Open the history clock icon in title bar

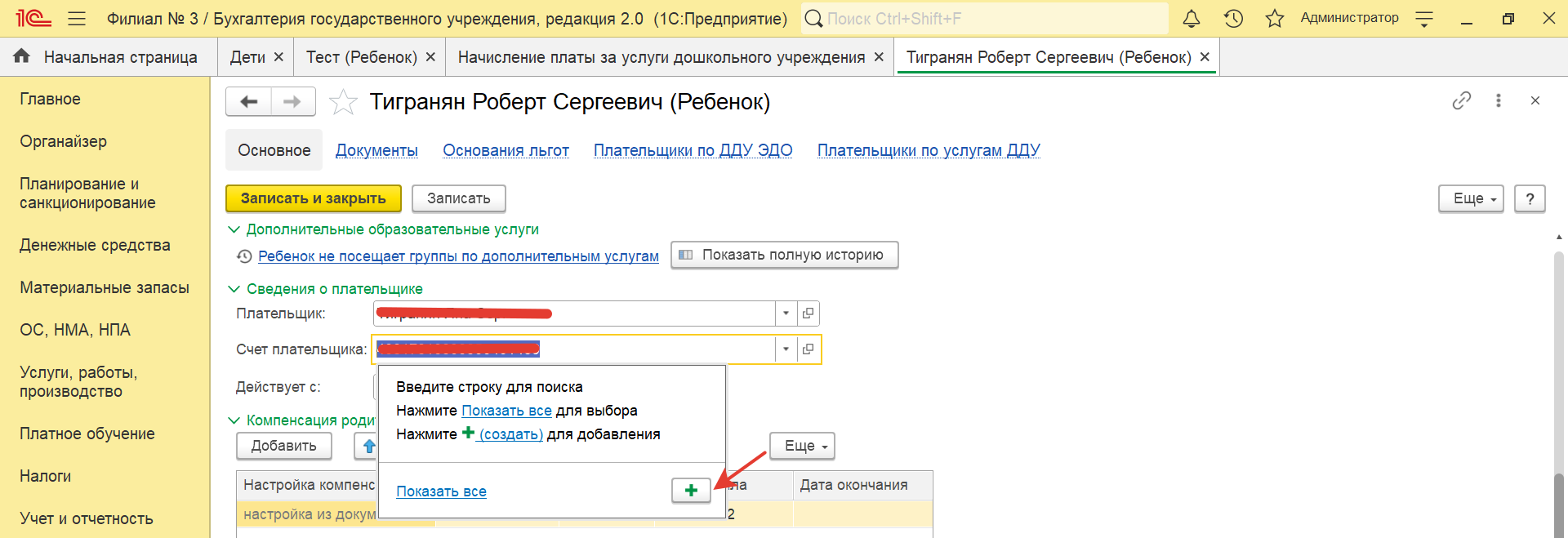pos(1233,19)
